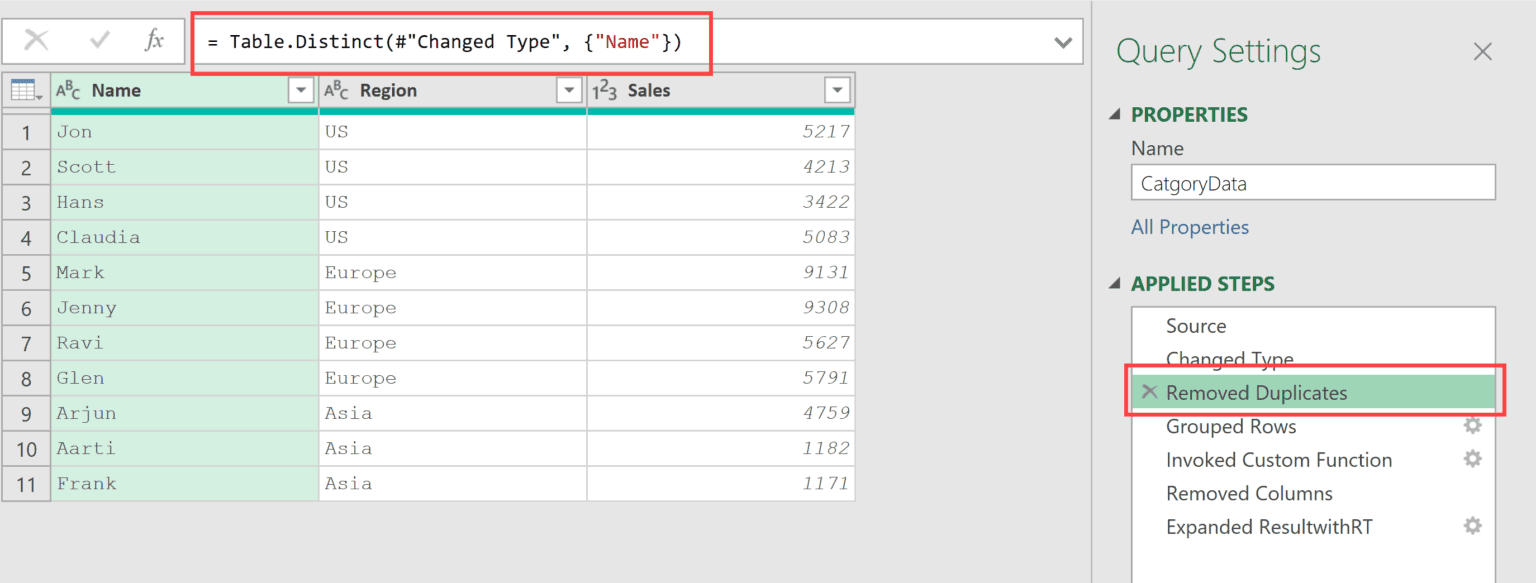The width and height of the screenshot is (1536, 583).
Task: Collapse the PROPERTIES section
Action: click(1114, 114)
